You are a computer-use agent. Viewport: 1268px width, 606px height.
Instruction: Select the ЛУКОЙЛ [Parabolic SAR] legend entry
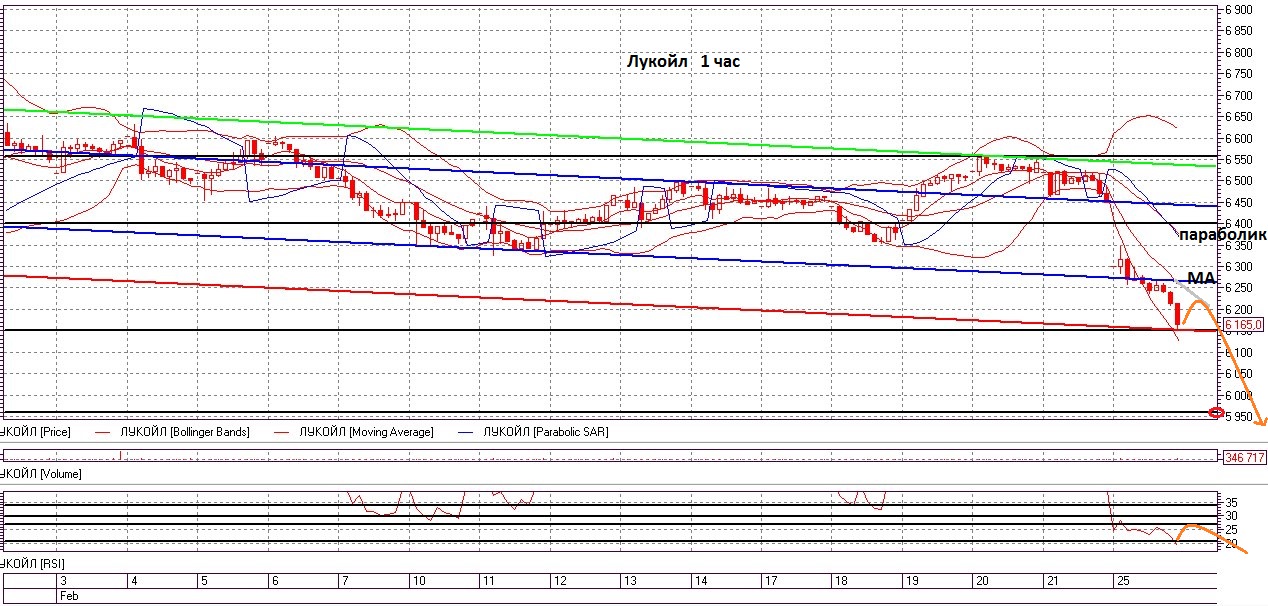(x=546, y=432)
